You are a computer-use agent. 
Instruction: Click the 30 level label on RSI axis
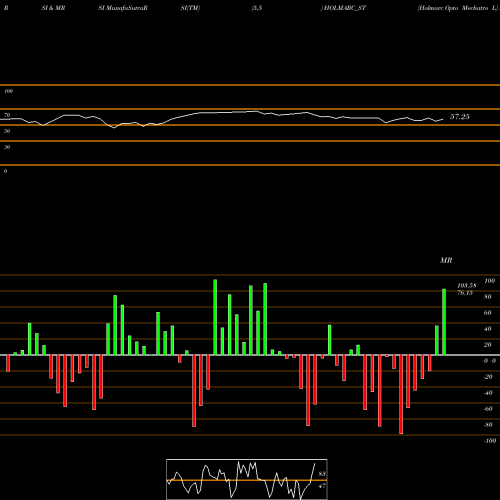click(x=7, y=147)
